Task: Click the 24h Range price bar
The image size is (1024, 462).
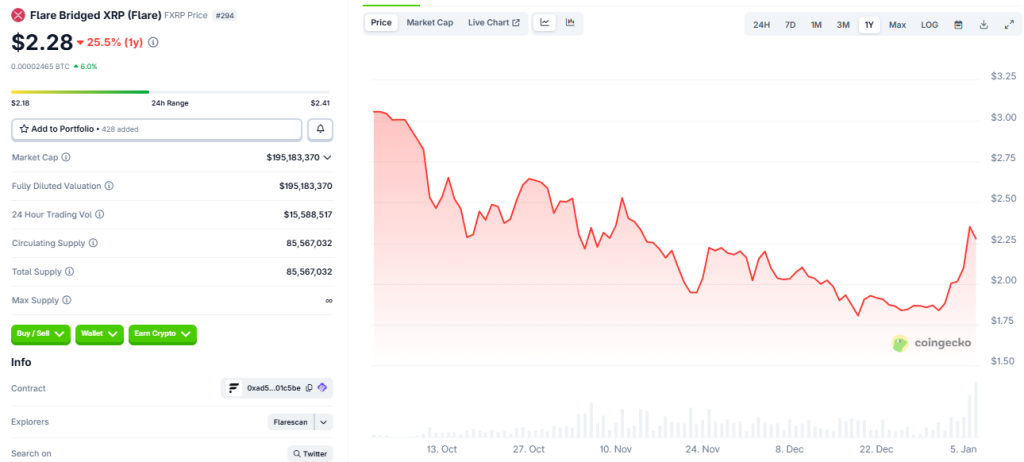Action: coord(170,92)
